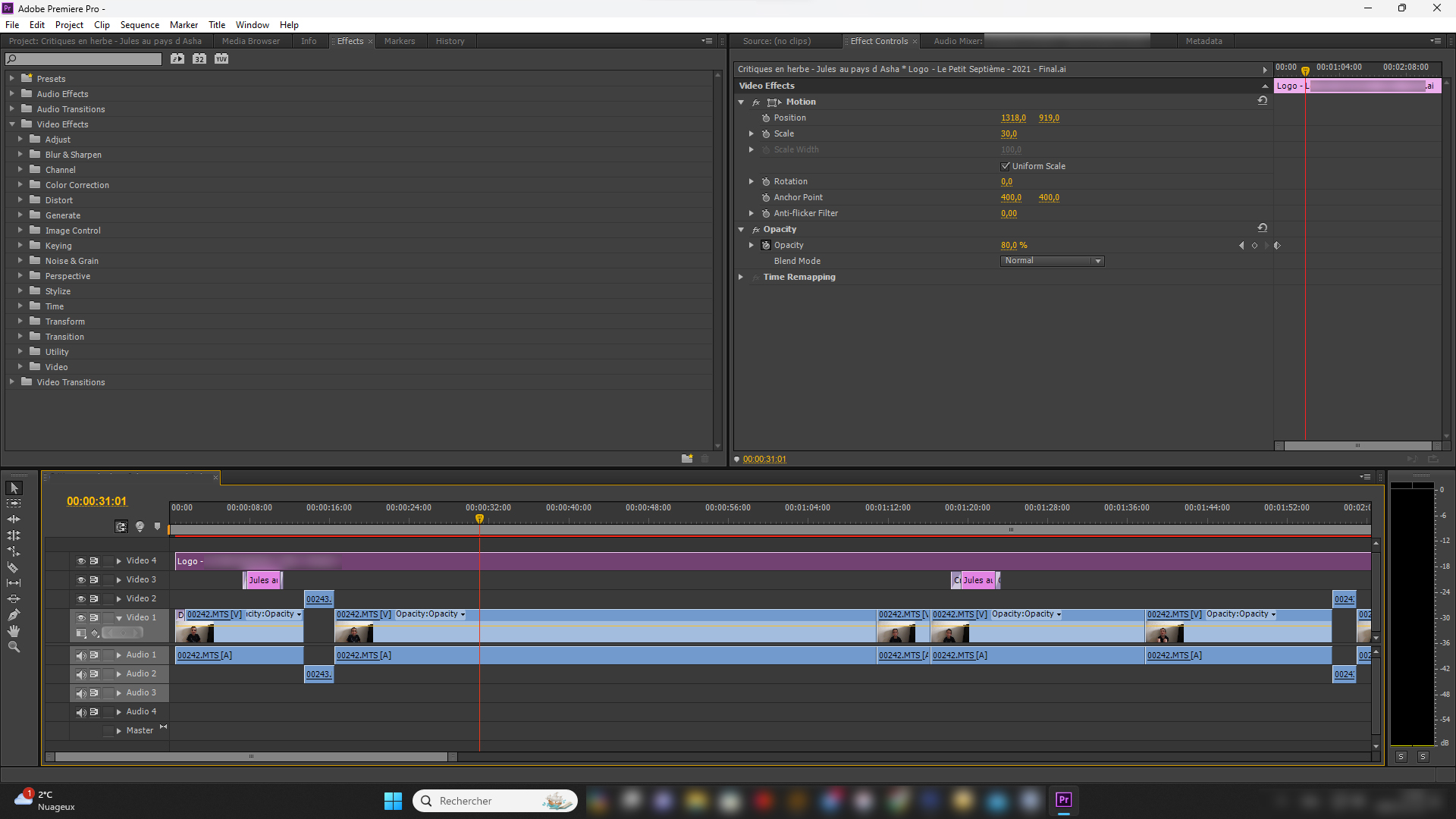Select the Zoom magnifier tool
This screenshot has width=1456, height=819.
pyautogui.click(x=14, y=647)
